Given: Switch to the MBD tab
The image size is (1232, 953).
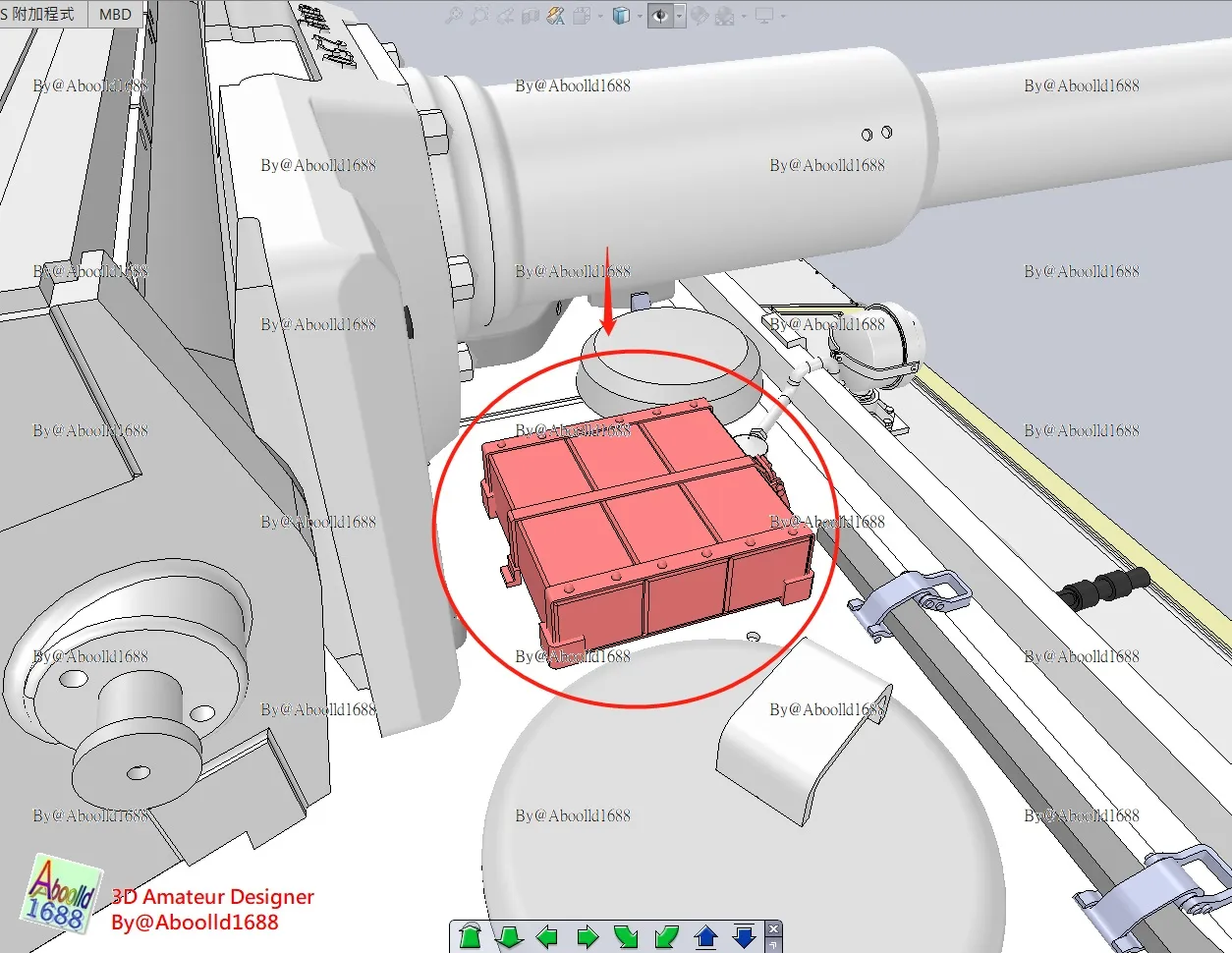Looking at the screenshot, I should click(x=115, y=14).
